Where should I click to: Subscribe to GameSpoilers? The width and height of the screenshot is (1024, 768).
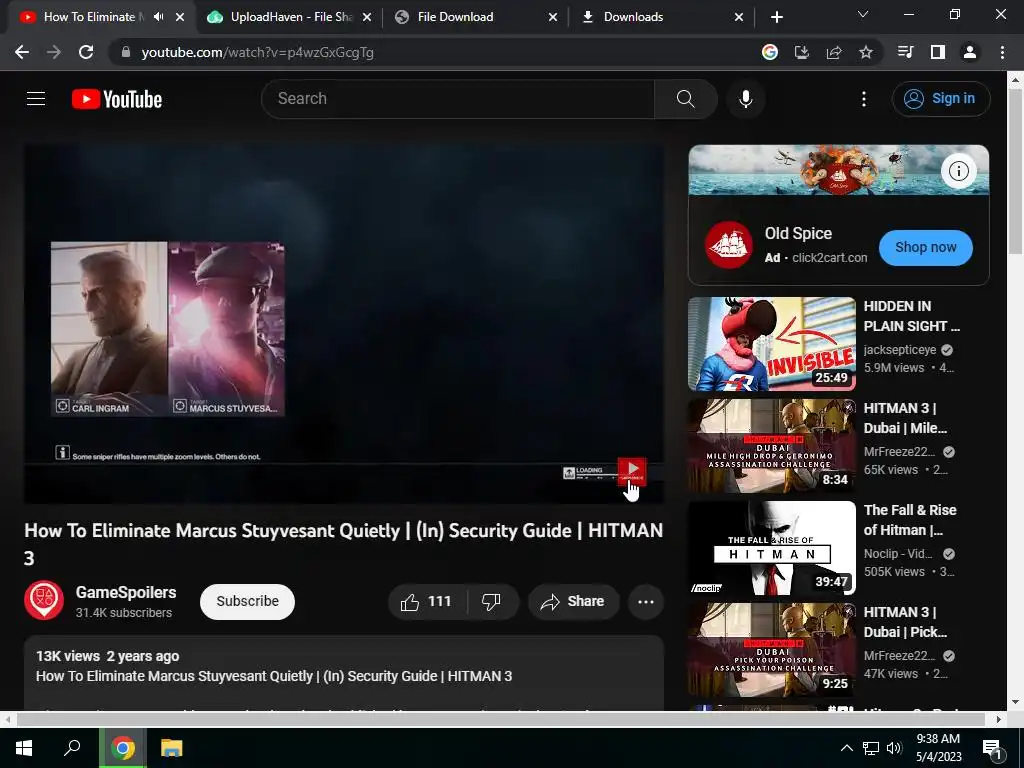[248, 601]
